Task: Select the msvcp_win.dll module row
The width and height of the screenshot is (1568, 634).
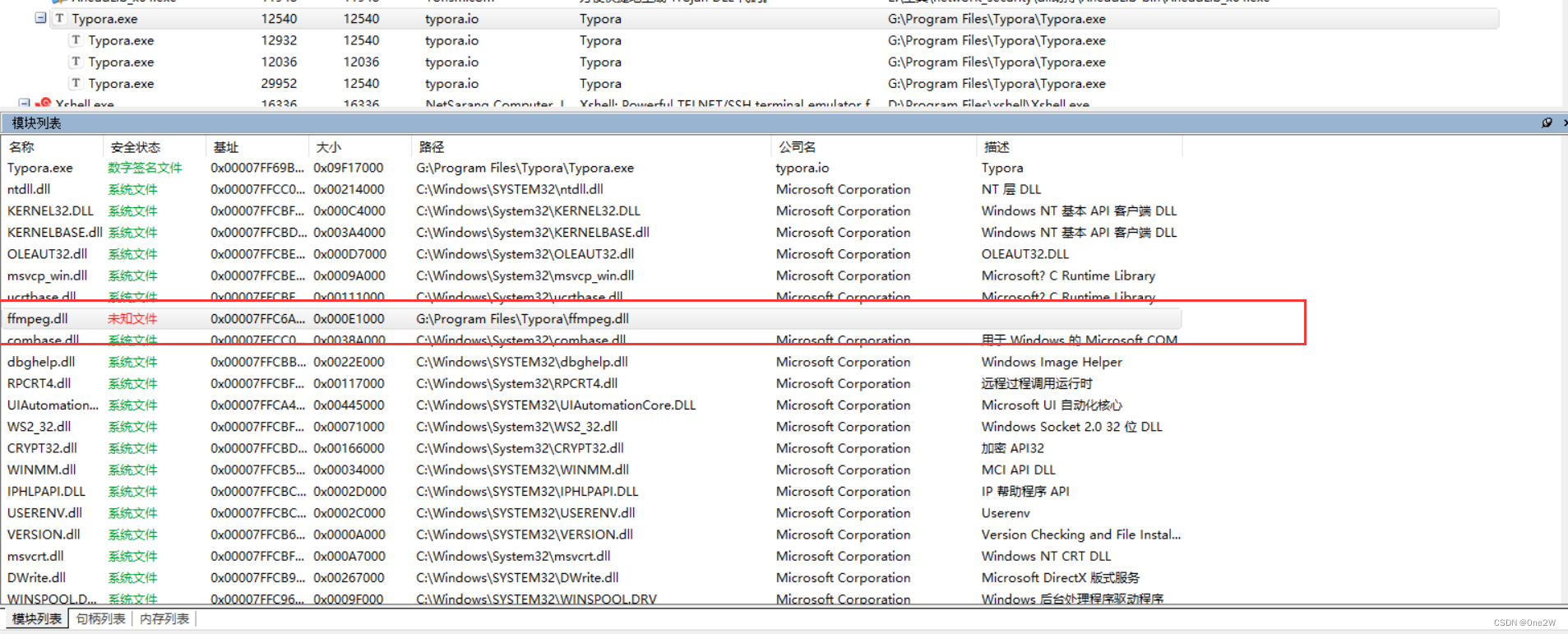Action: [x=592, y=275]
